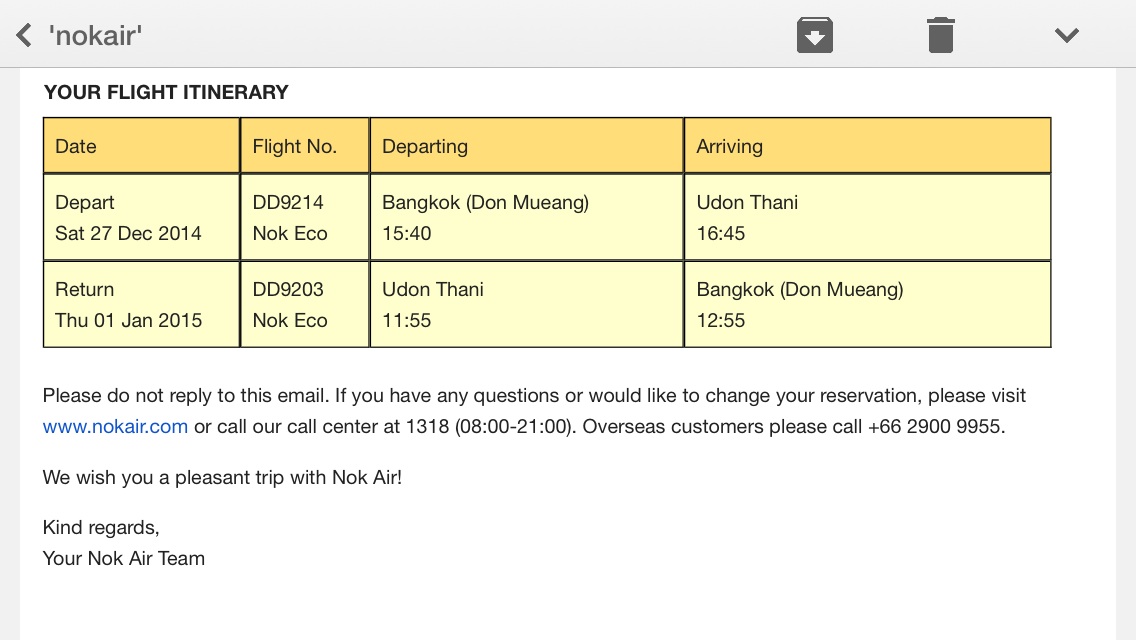Viewport: 1136px width, 640px height.
Task: Tap the YOUR FLIGHT ITINERARY heading
Action: [166, 92]
